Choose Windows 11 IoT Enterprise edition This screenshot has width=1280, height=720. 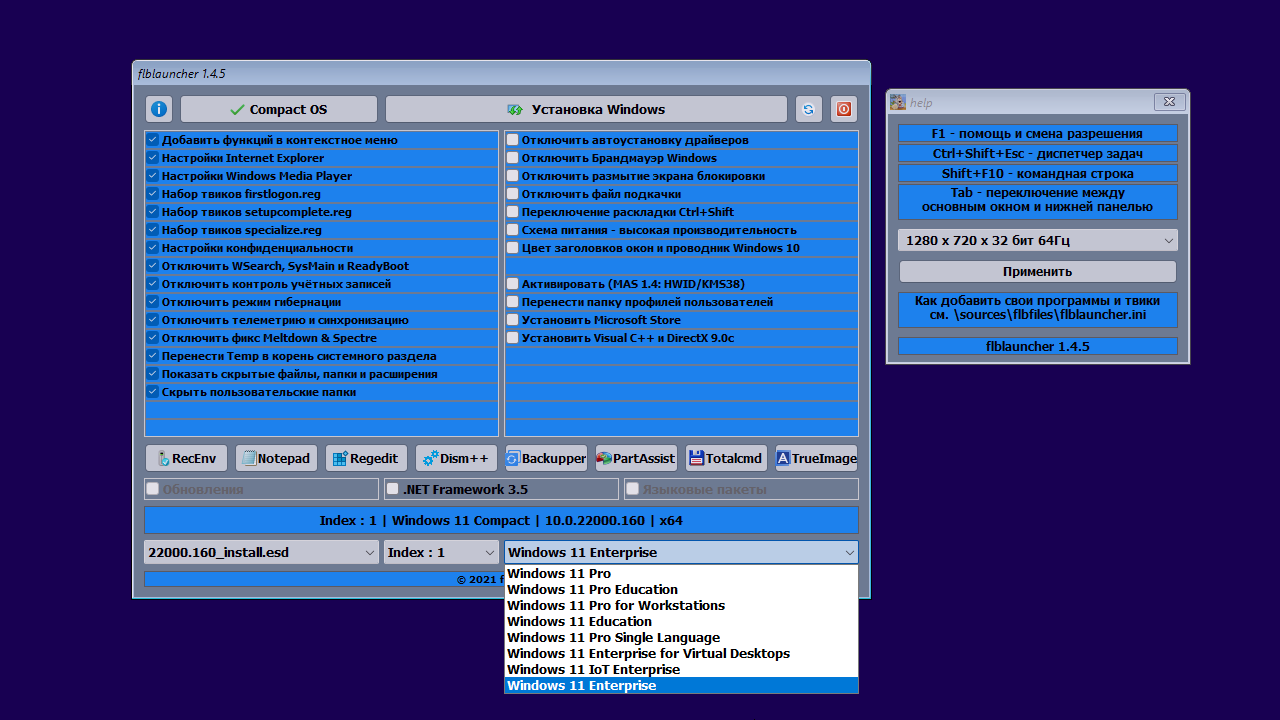pos(593,670)
